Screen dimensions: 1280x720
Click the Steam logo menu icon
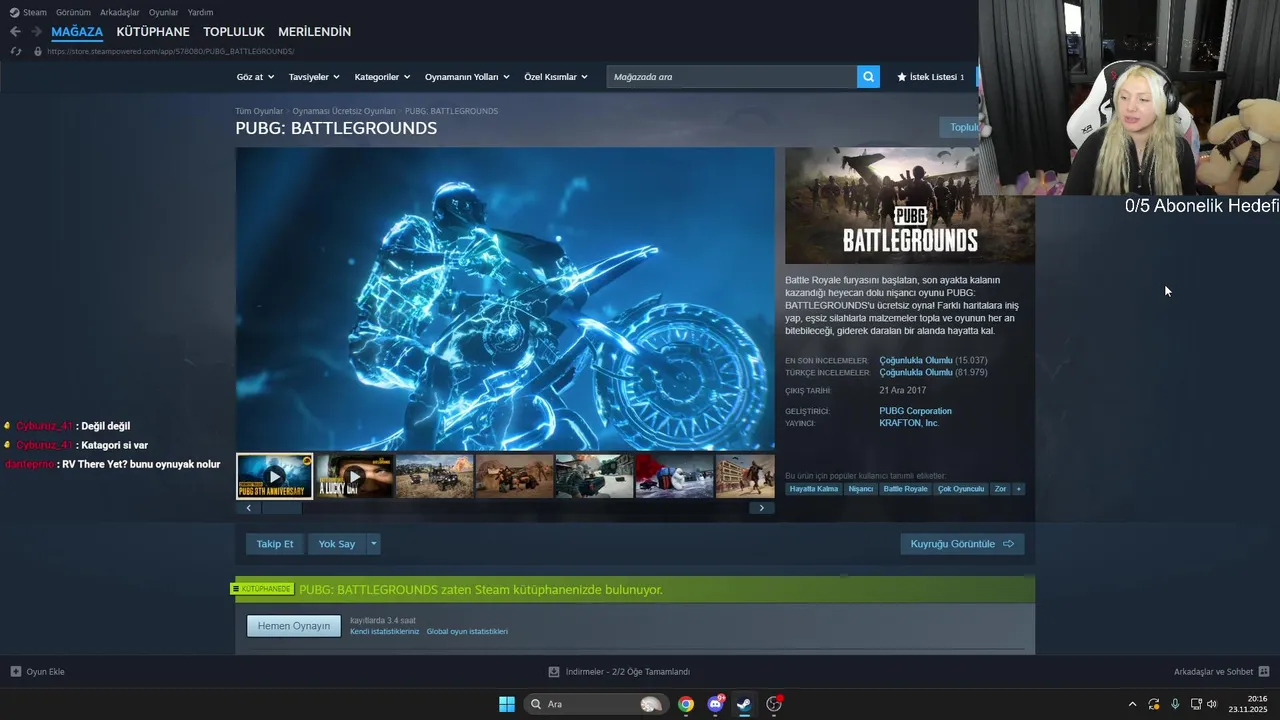14,13
